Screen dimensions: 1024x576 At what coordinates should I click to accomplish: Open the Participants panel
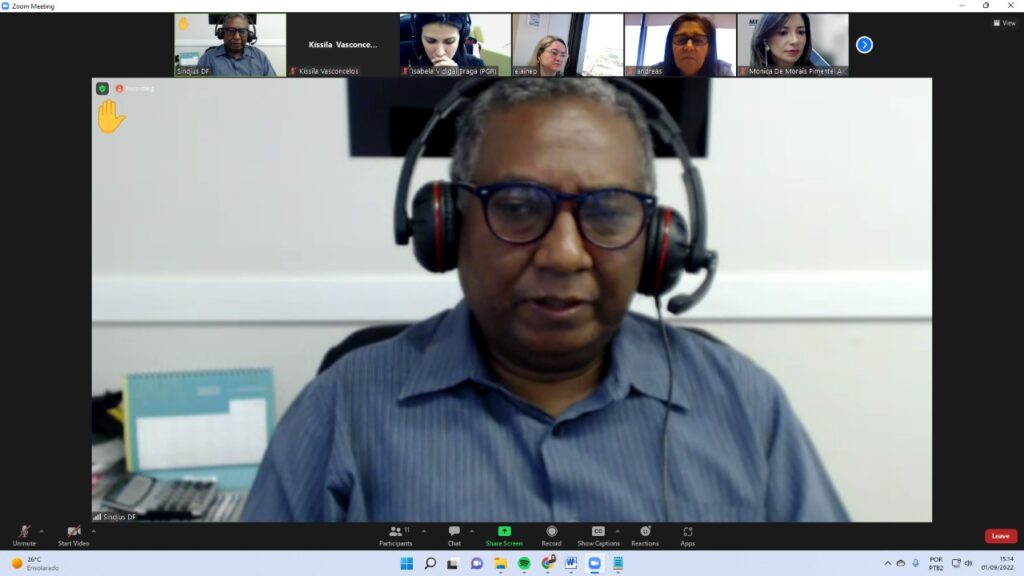pos(395,534)
